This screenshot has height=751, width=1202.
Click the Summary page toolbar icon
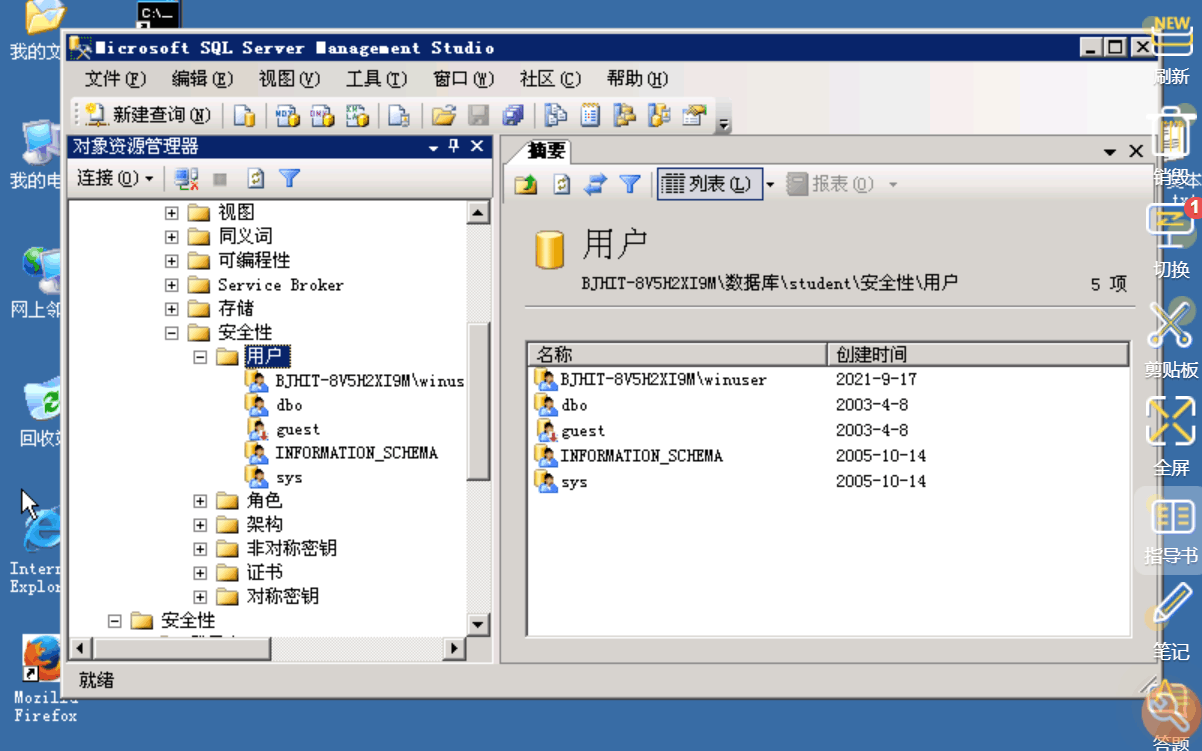tap(590, 116)
